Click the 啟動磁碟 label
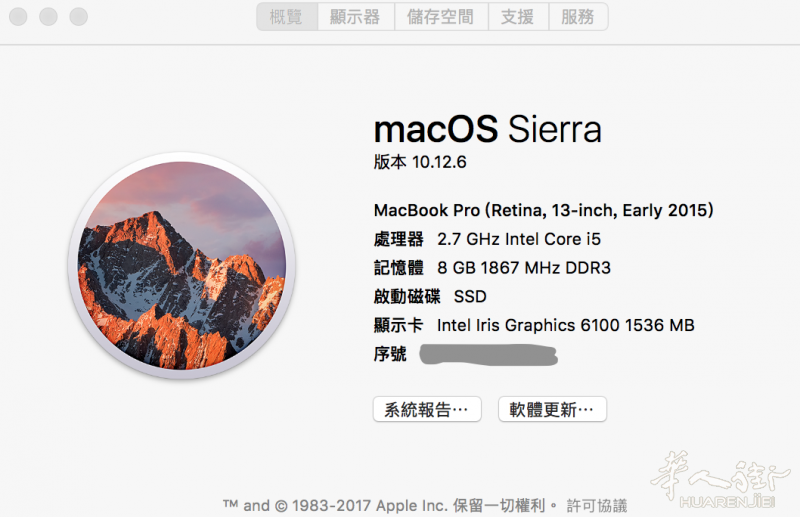Viewport: 800px width, 517px height. click(x=407, y=297)
